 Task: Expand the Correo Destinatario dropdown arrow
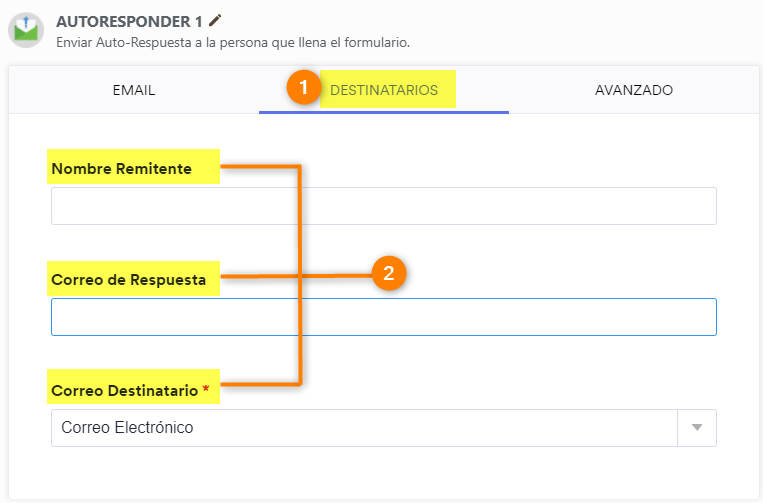pos(697,428)
